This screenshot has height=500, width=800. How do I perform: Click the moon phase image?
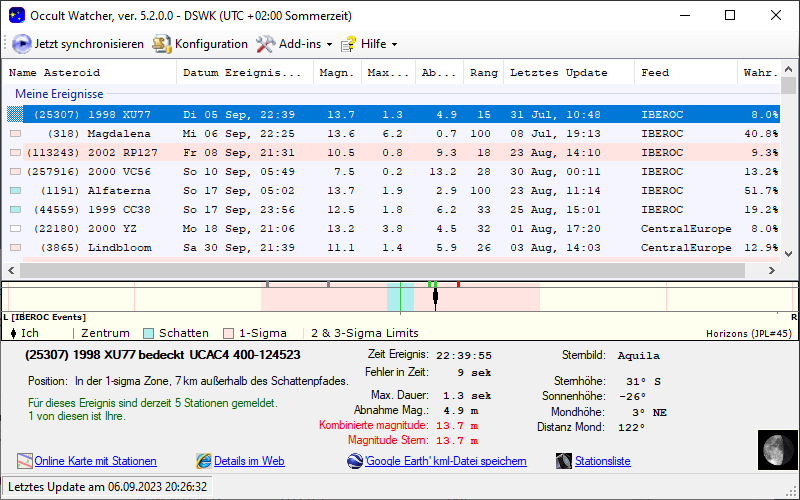point(774,449)
